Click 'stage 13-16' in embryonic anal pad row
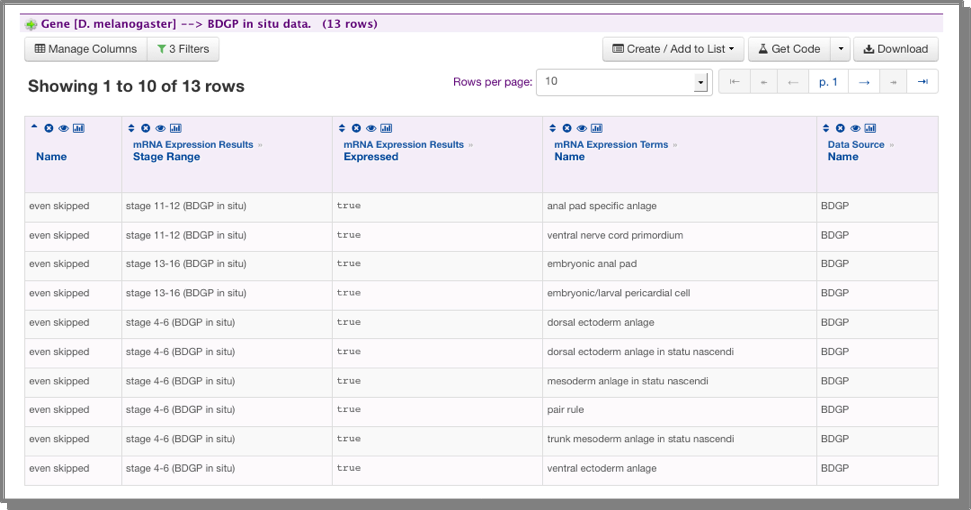This screenshot has width=971, height=510. click(186, 264)
